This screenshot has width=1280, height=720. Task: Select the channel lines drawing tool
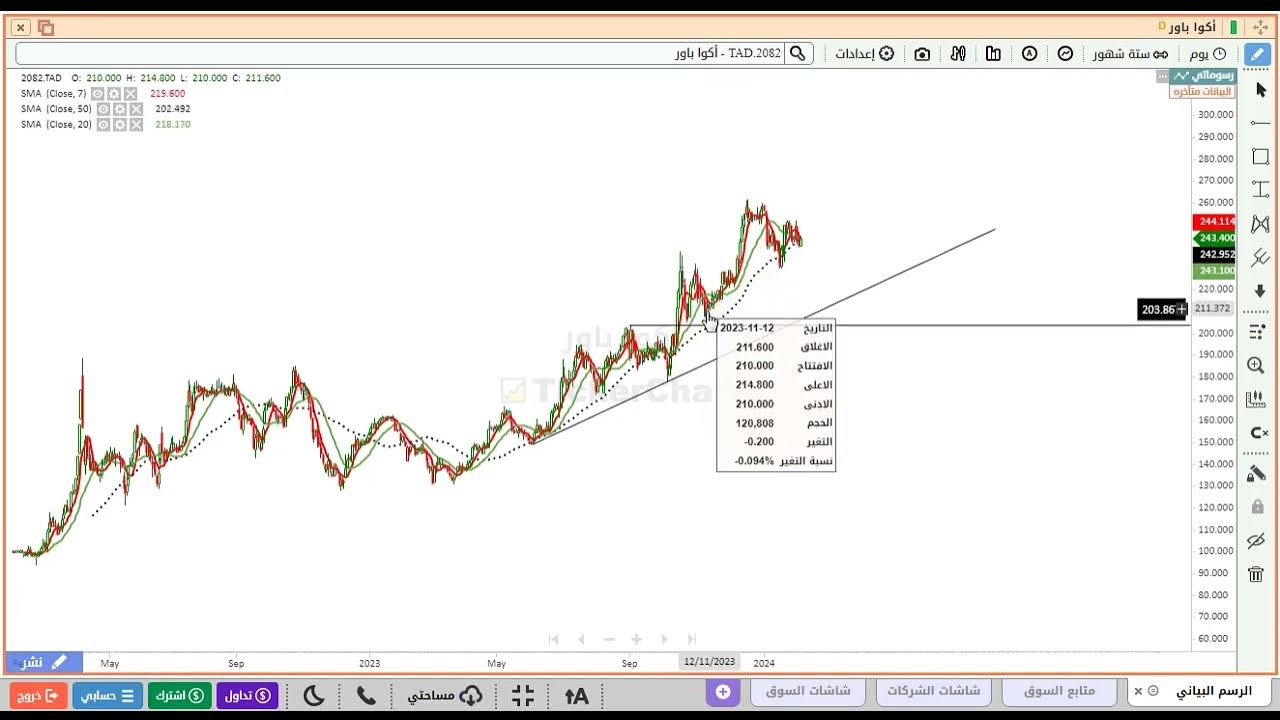[1260, 257]
